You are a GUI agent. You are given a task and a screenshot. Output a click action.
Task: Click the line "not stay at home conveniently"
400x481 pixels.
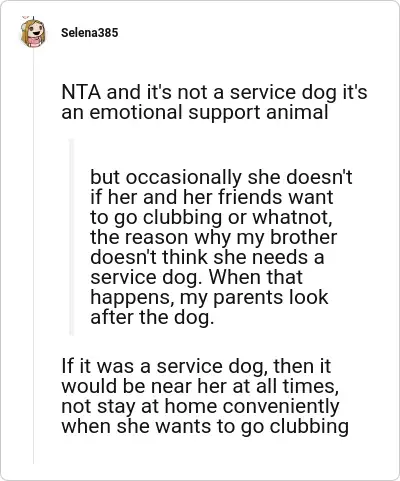(200, 407)
